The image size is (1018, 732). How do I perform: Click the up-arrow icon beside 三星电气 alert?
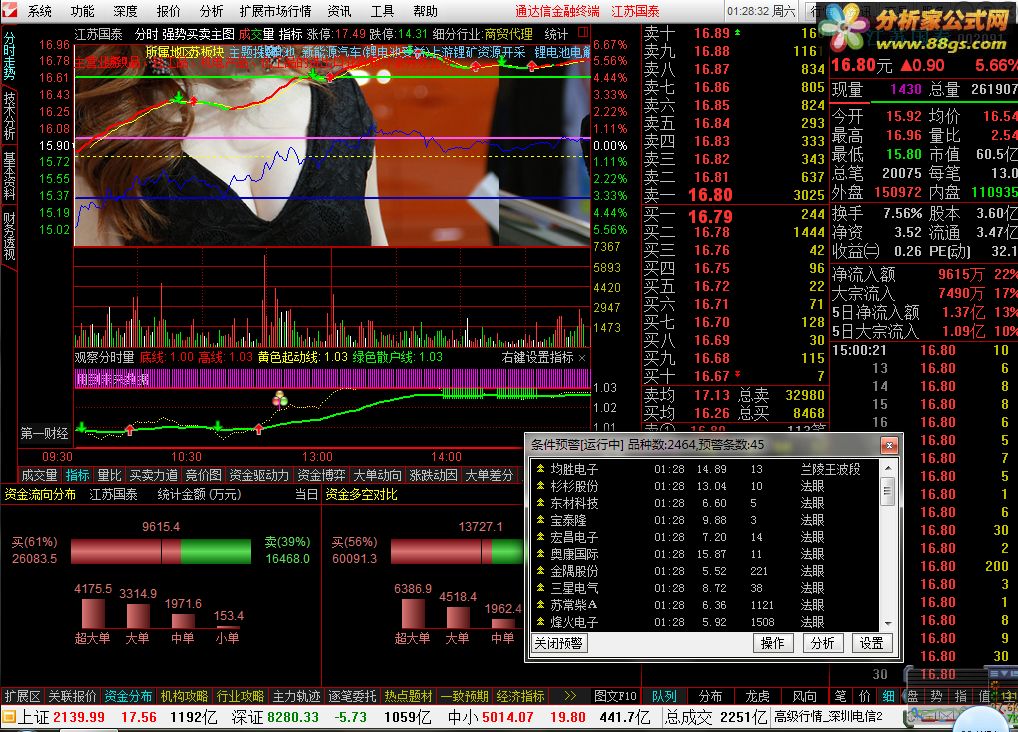[540, 587]
